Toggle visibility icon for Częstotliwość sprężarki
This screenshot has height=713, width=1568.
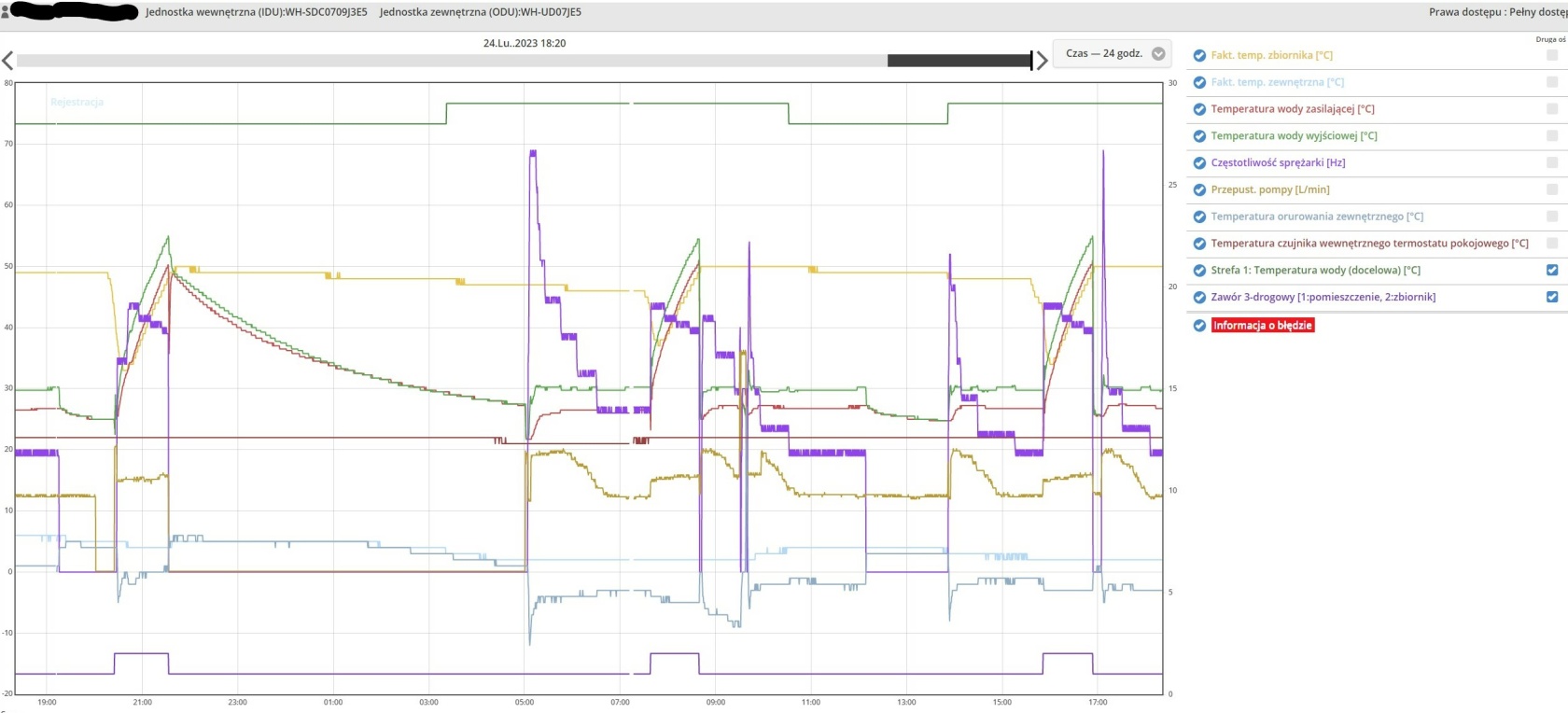1199,162
